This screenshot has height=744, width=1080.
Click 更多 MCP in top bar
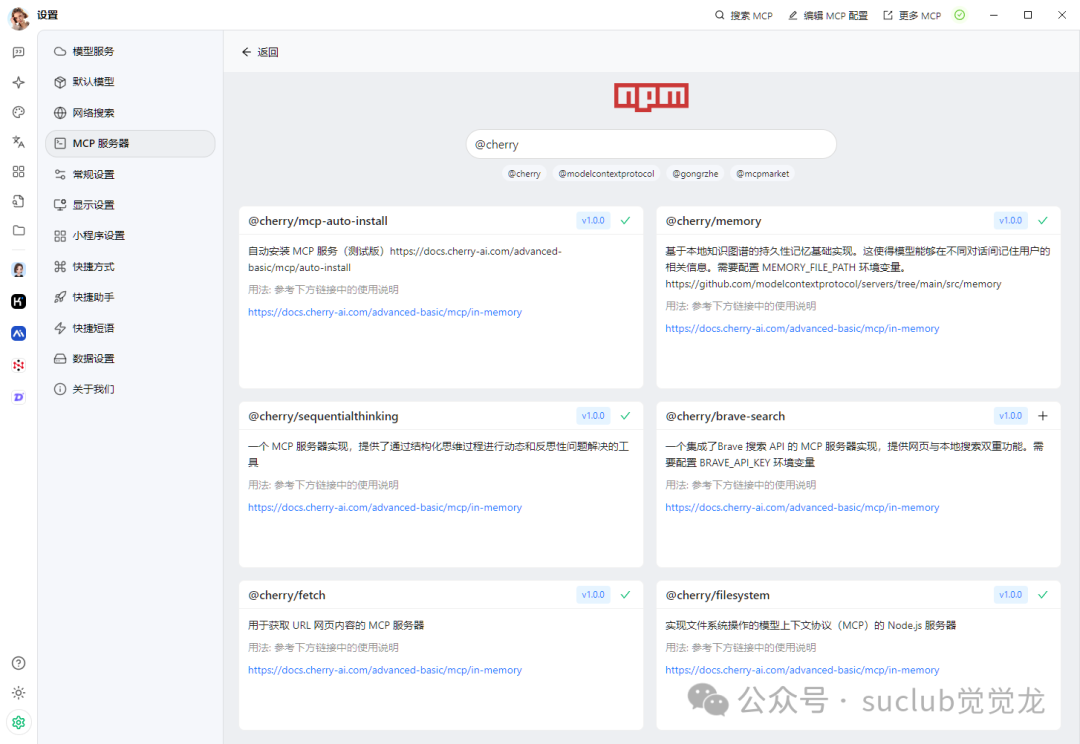[912, 15]
